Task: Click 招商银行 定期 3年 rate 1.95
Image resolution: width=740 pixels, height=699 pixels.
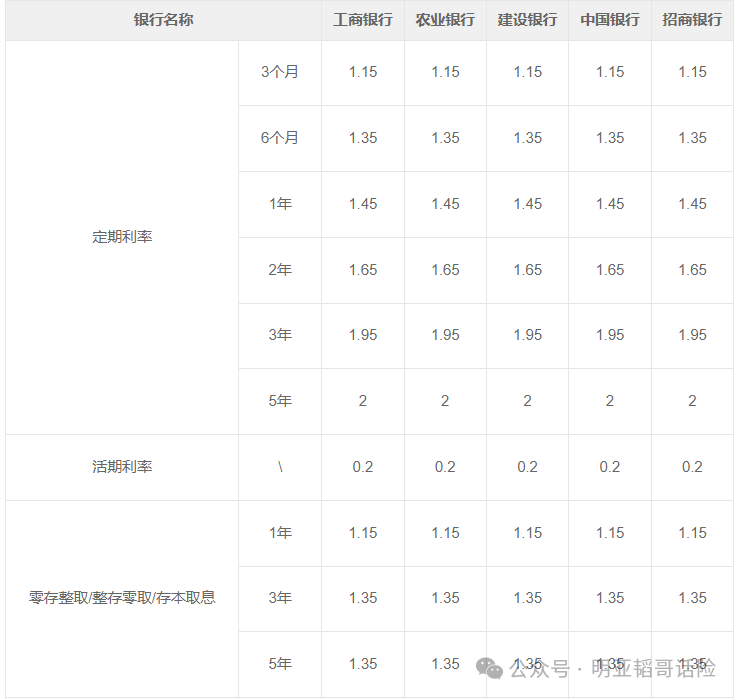Action: click(x=692, y=335)
